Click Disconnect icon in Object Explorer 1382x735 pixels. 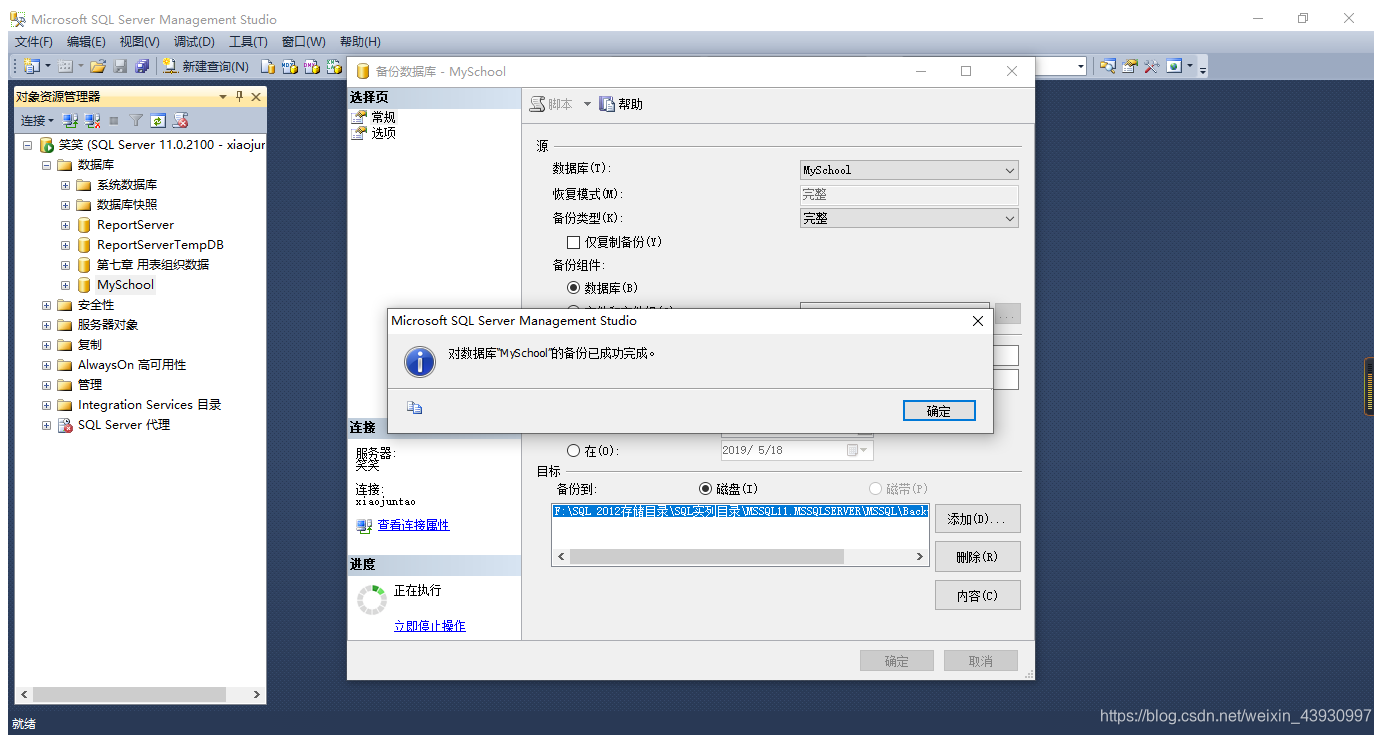point(92,120)
